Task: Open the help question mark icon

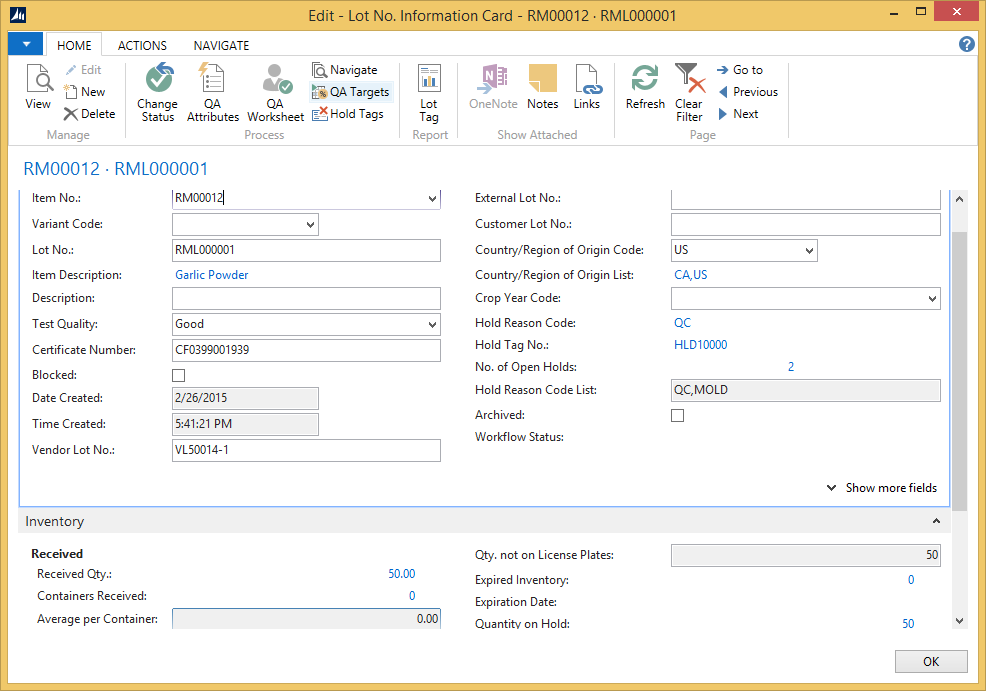Action: pyautogui.click(x=966, y=44)
